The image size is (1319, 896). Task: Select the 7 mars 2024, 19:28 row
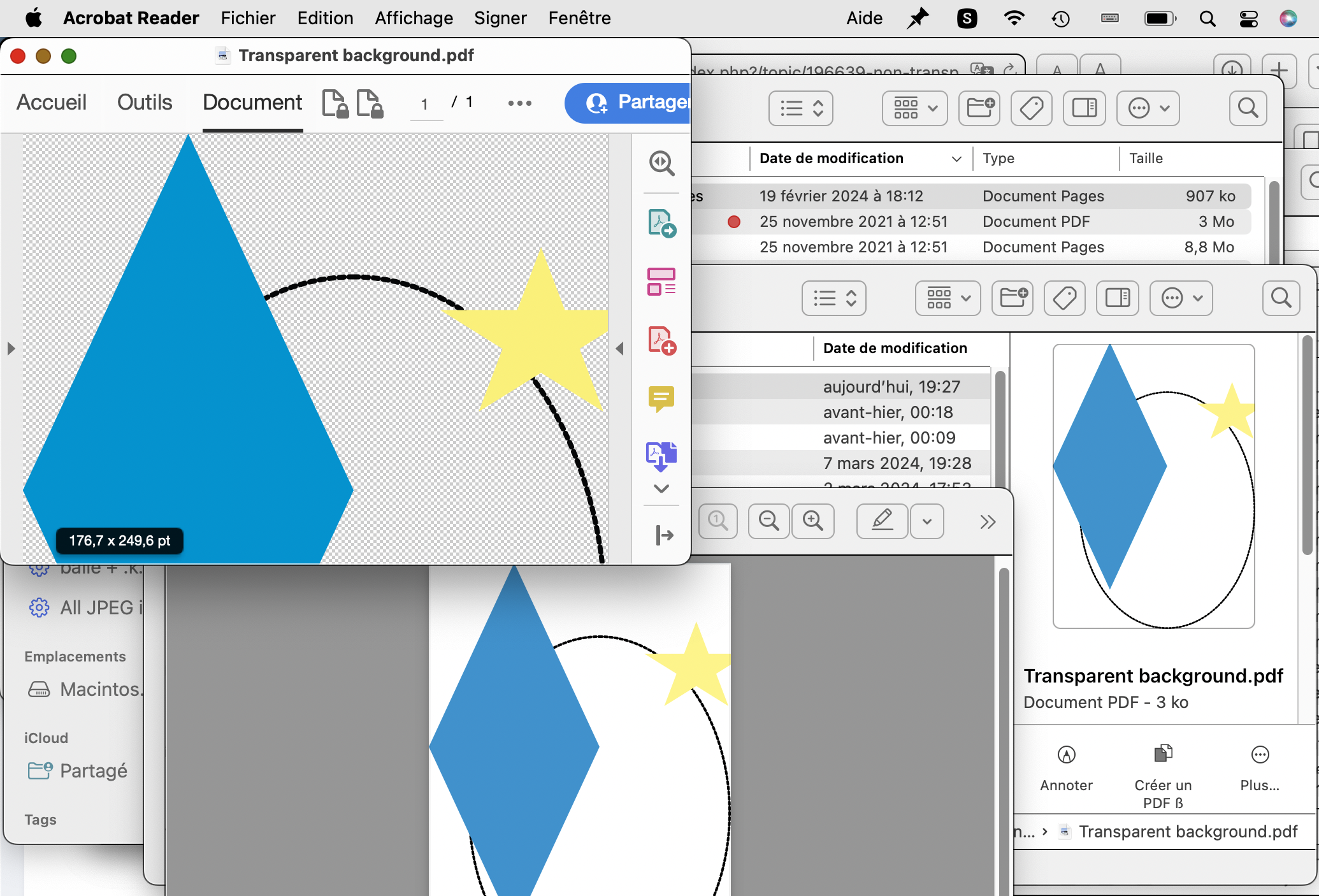[841, 463]
